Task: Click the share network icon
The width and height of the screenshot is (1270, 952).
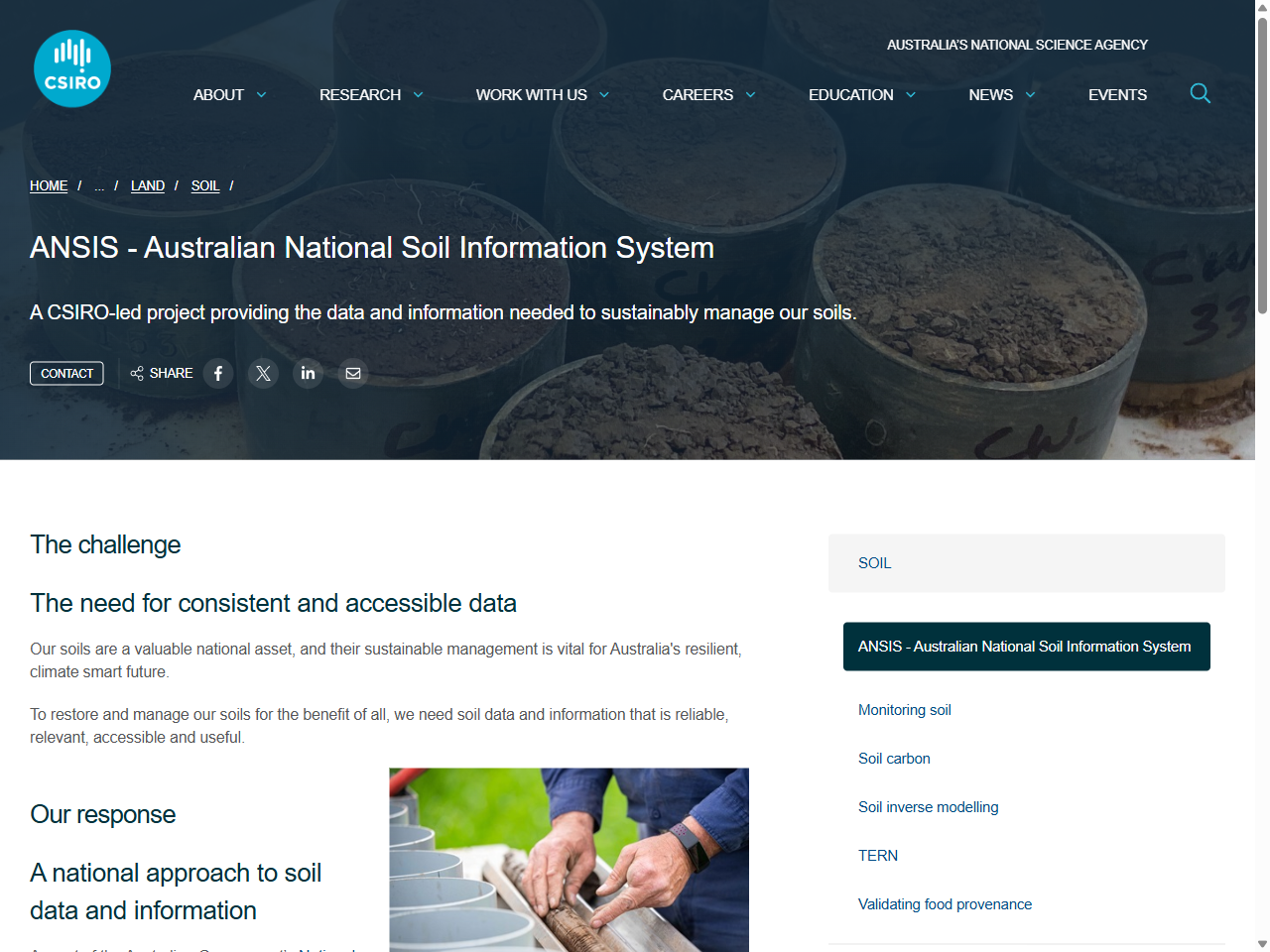Action: (x=137, y=373)
